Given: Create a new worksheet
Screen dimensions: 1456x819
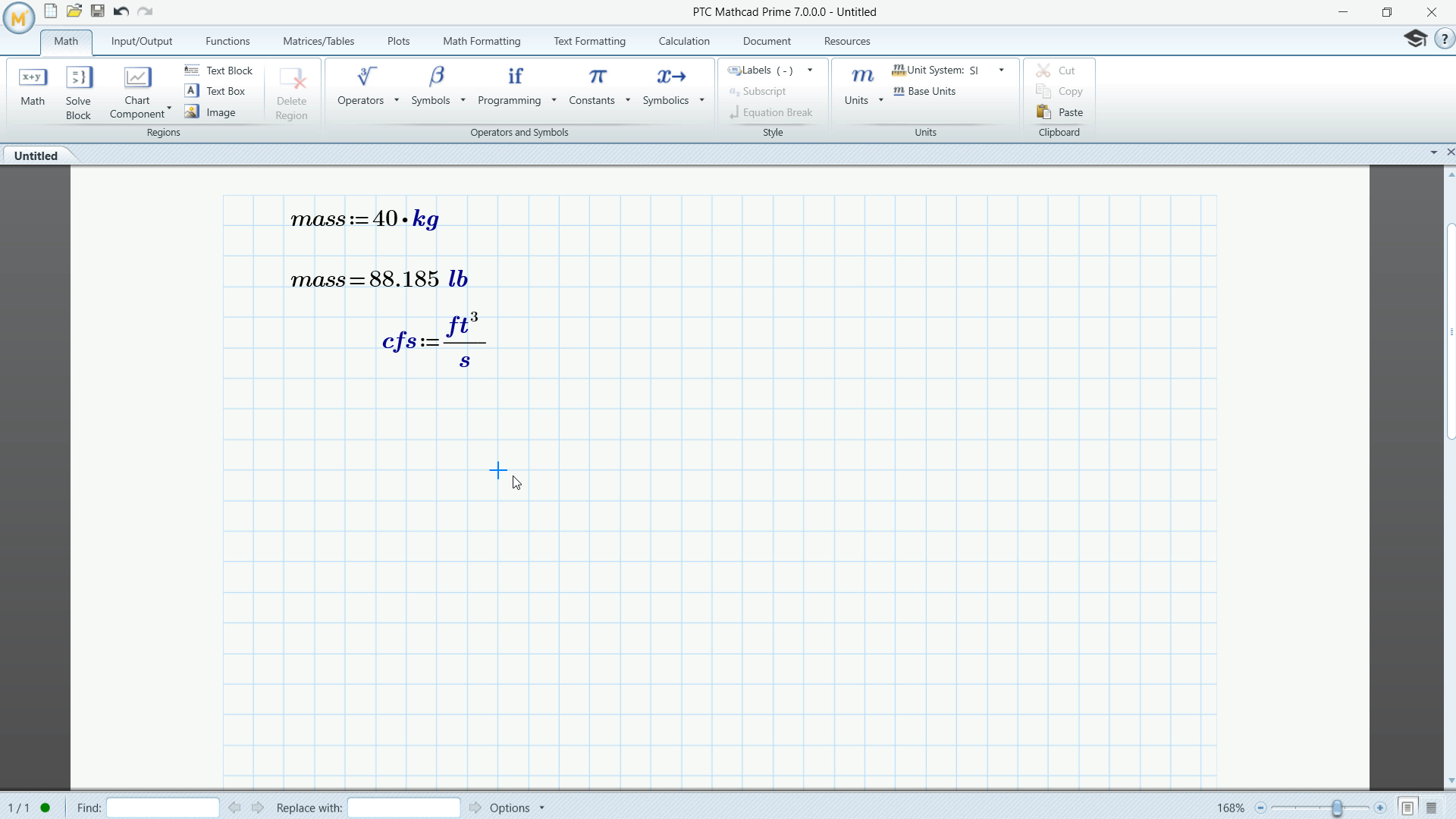Looking at the screenshot, I should coord(51,11).
